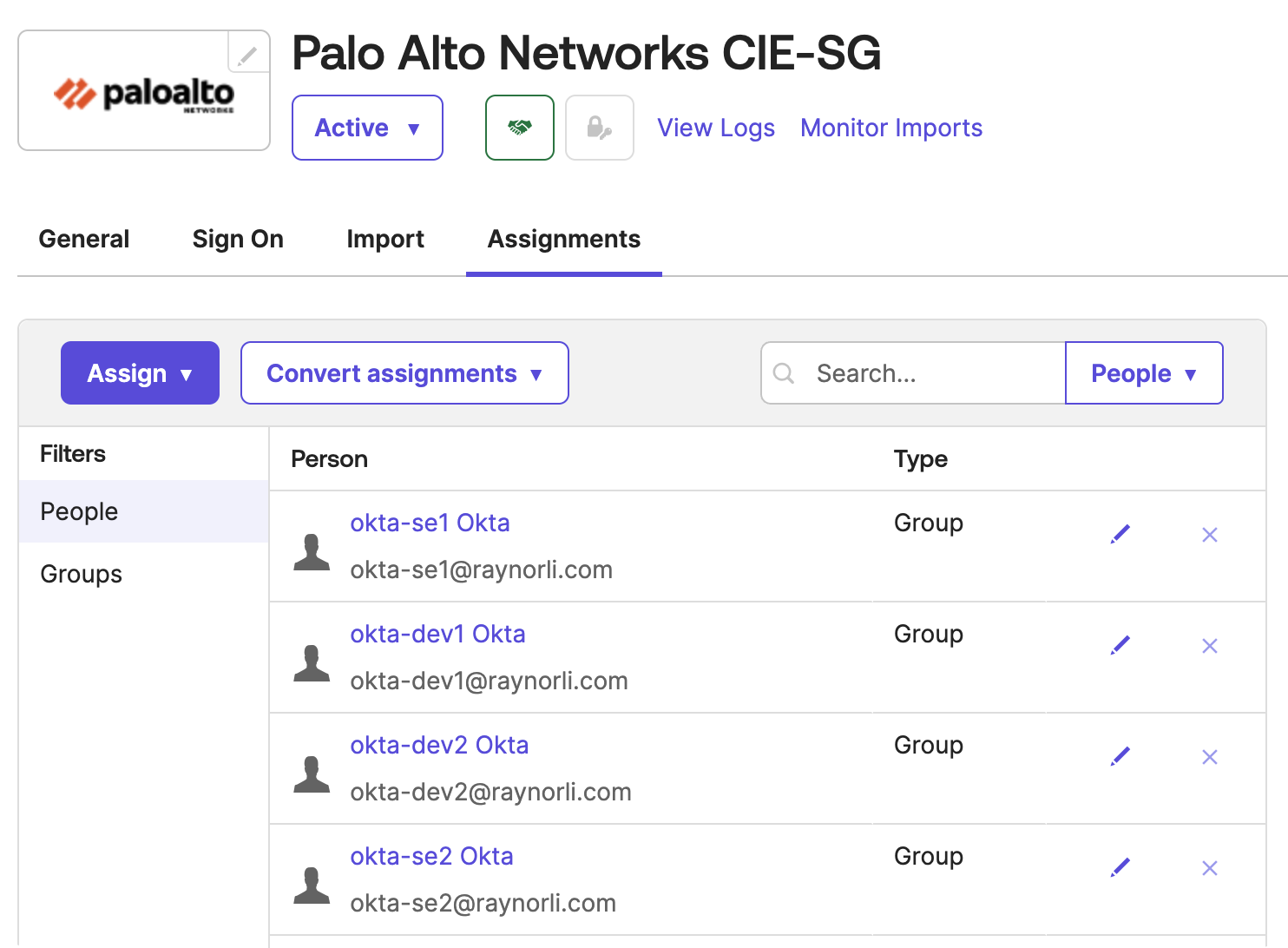The image size is (1288, 948).
Task: Click the person avatar for okta-se1
Action: pos(312,552)
